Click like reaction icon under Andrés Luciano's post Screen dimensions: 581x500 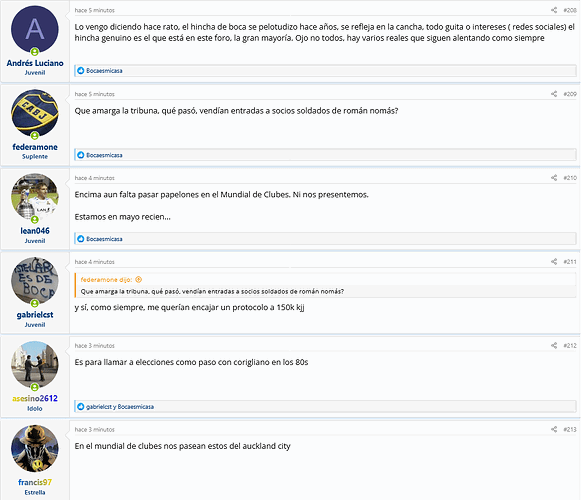(81, 70)
